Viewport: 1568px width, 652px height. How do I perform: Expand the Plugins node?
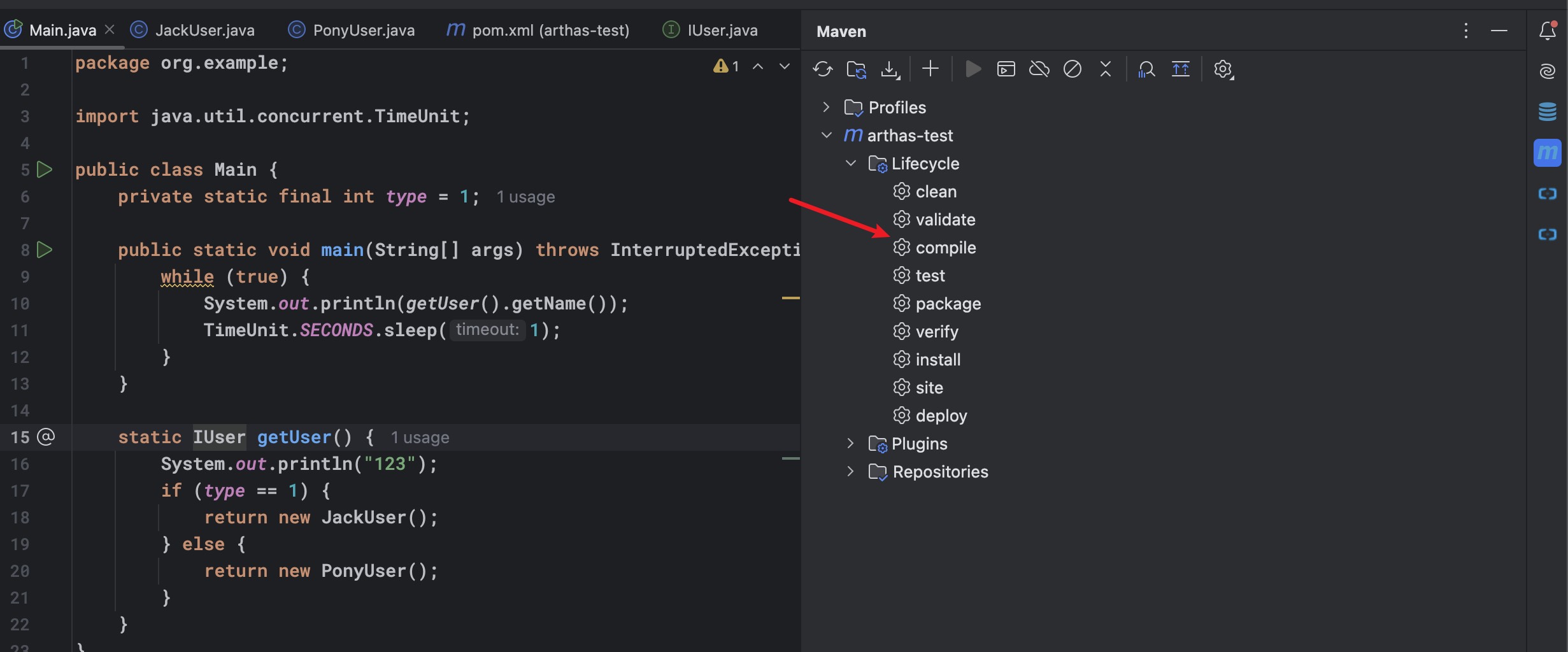(x=850, y=443)
